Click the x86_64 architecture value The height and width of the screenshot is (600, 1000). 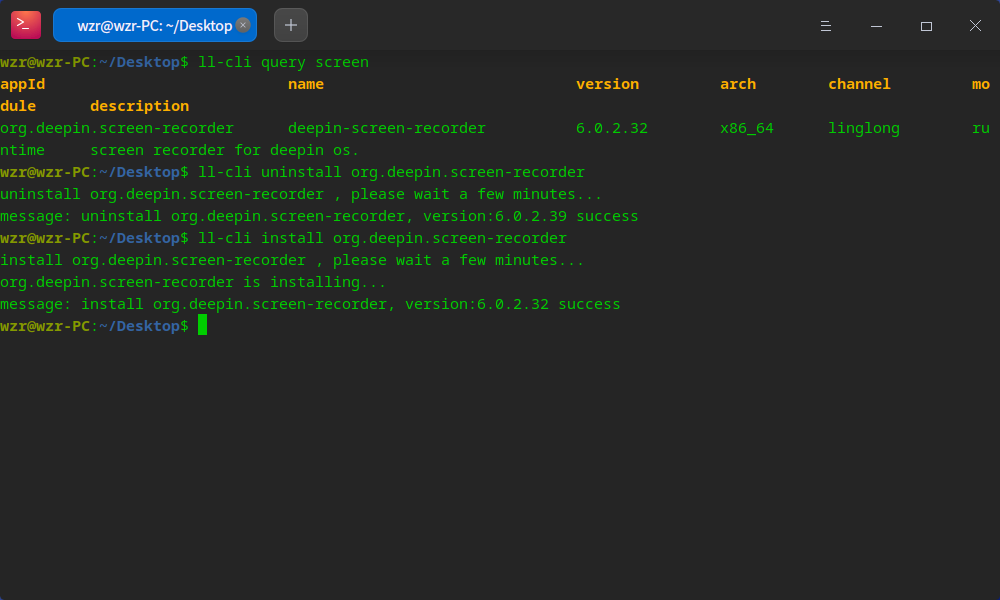(x=746, y=128)
